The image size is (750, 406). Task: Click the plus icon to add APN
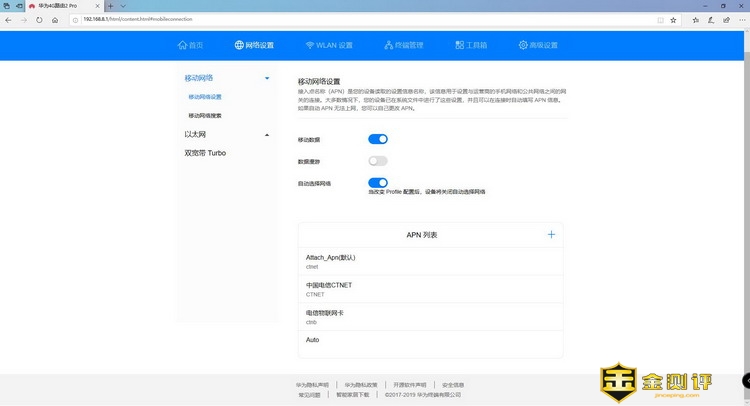(x=550, y=234)
